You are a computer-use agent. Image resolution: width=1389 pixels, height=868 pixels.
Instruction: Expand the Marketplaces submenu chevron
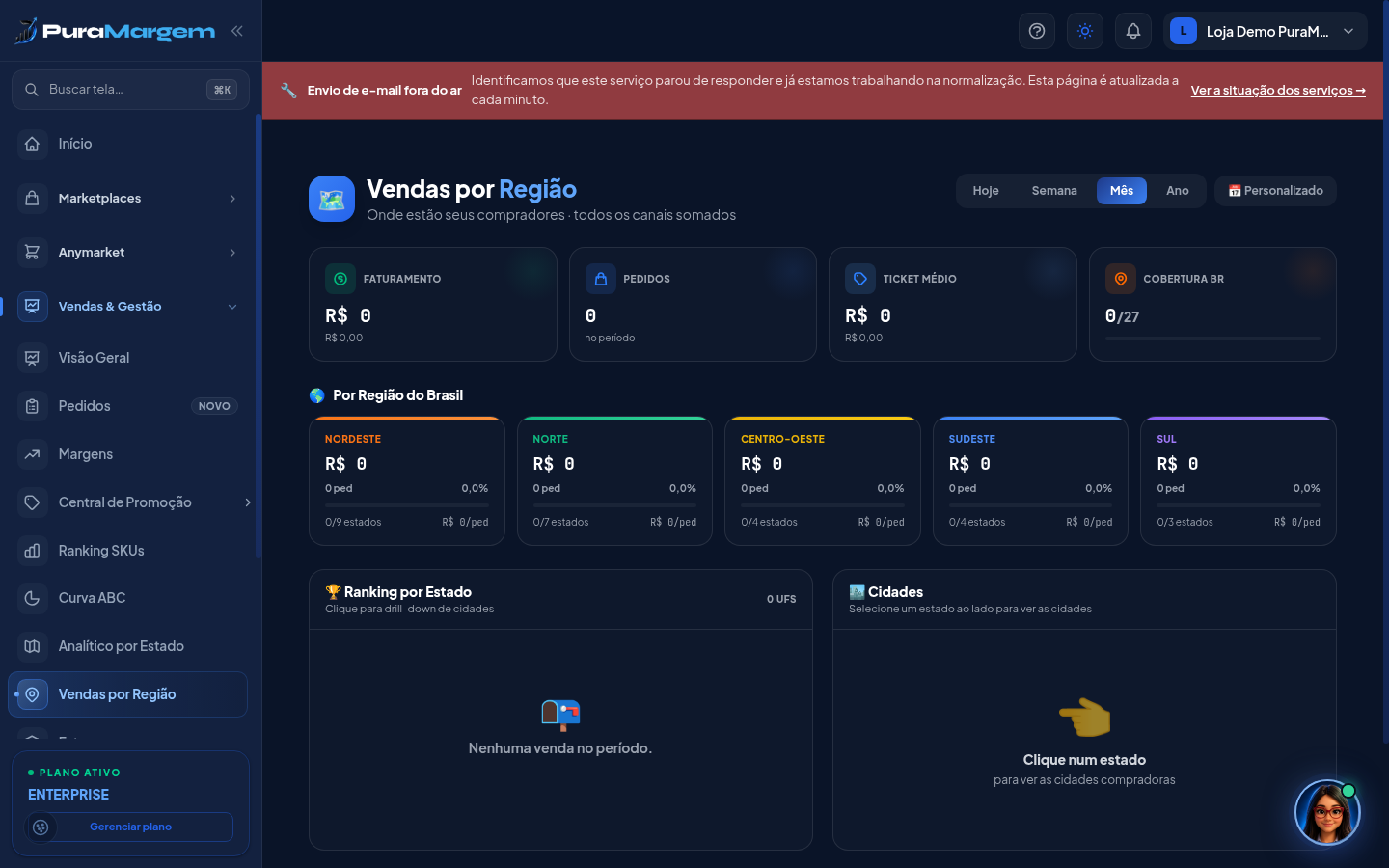tap(232, 199)
